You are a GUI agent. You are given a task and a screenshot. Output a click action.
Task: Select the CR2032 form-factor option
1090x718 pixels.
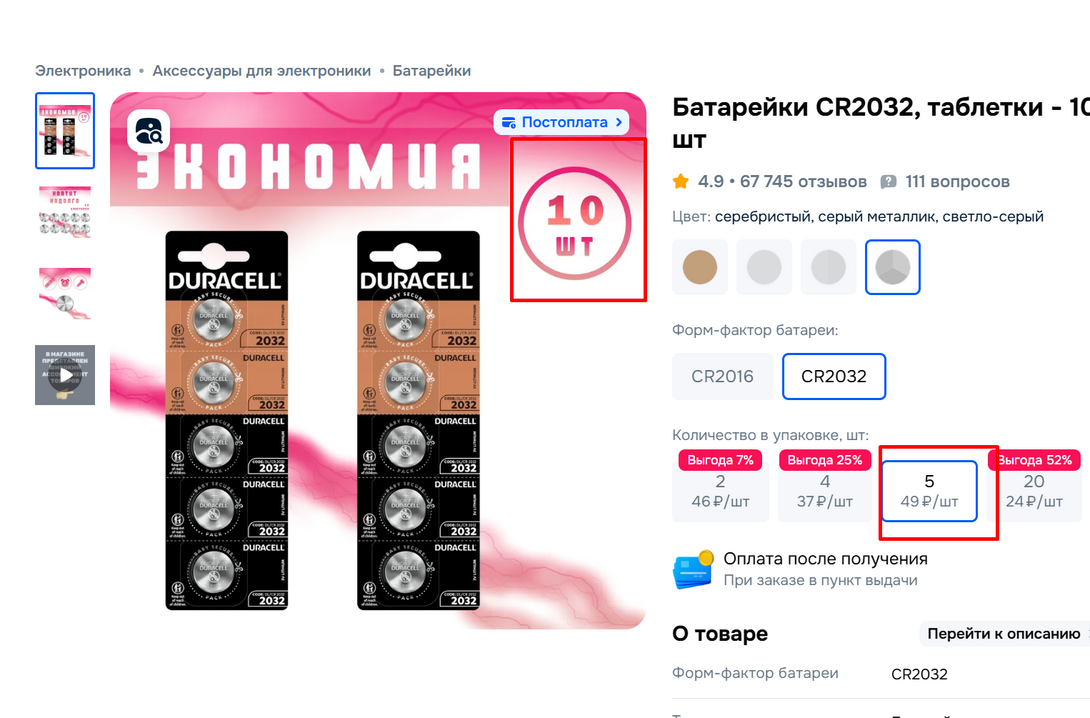pyautogui.click(x=833, y=376)
